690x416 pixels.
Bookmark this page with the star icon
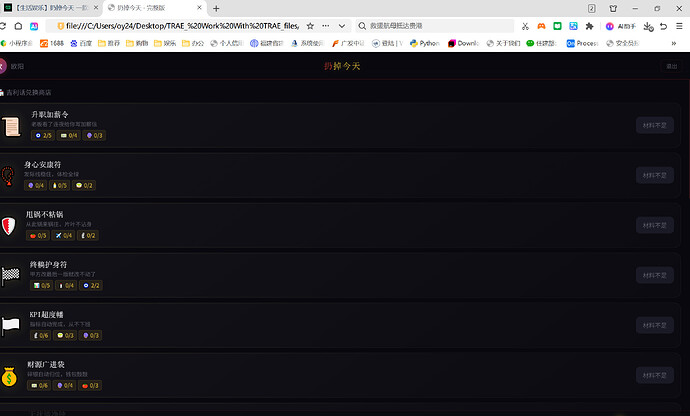click(310, 26)
